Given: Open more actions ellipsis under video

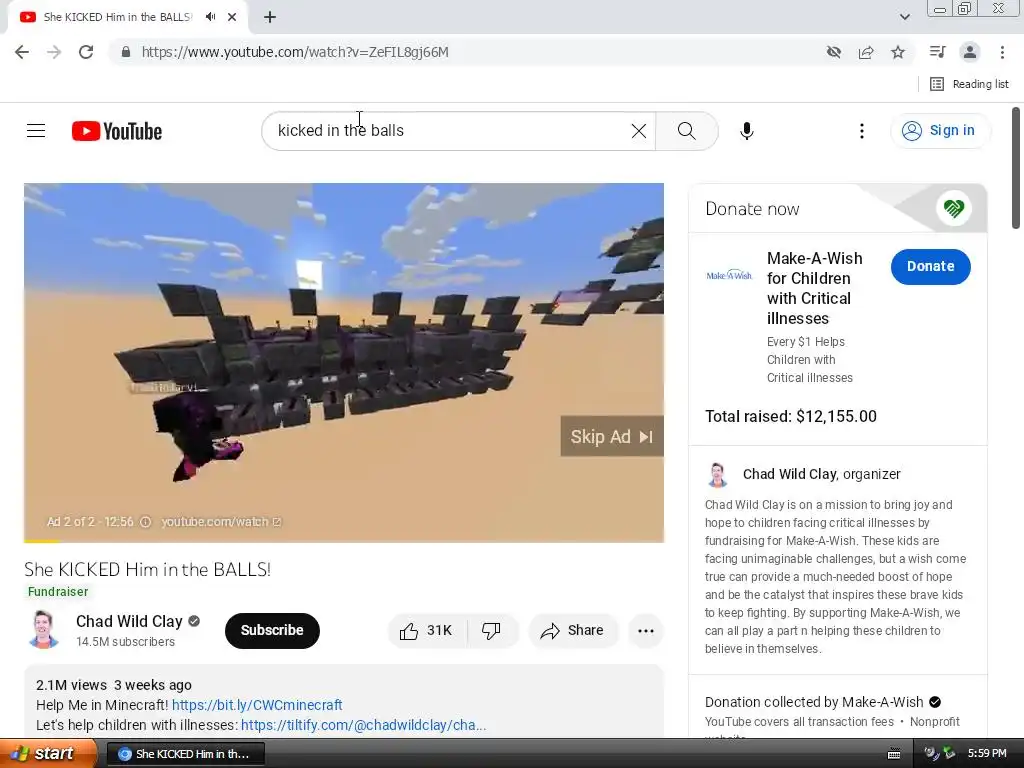Looking at the screenshot, I should coord(646,630).
